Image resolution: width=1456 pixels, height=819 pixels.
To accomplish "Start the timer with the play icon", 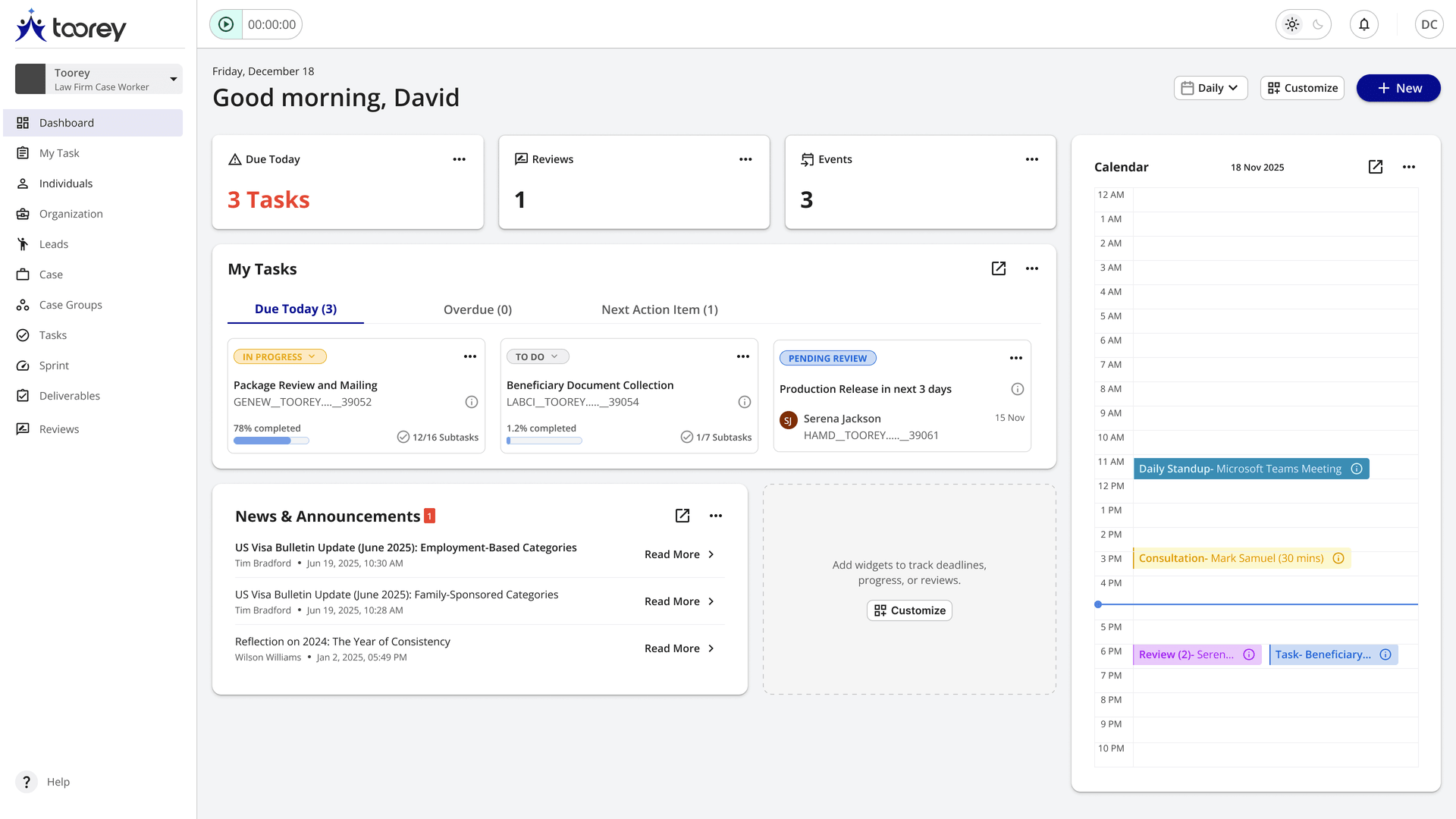I will click(224, 24).
